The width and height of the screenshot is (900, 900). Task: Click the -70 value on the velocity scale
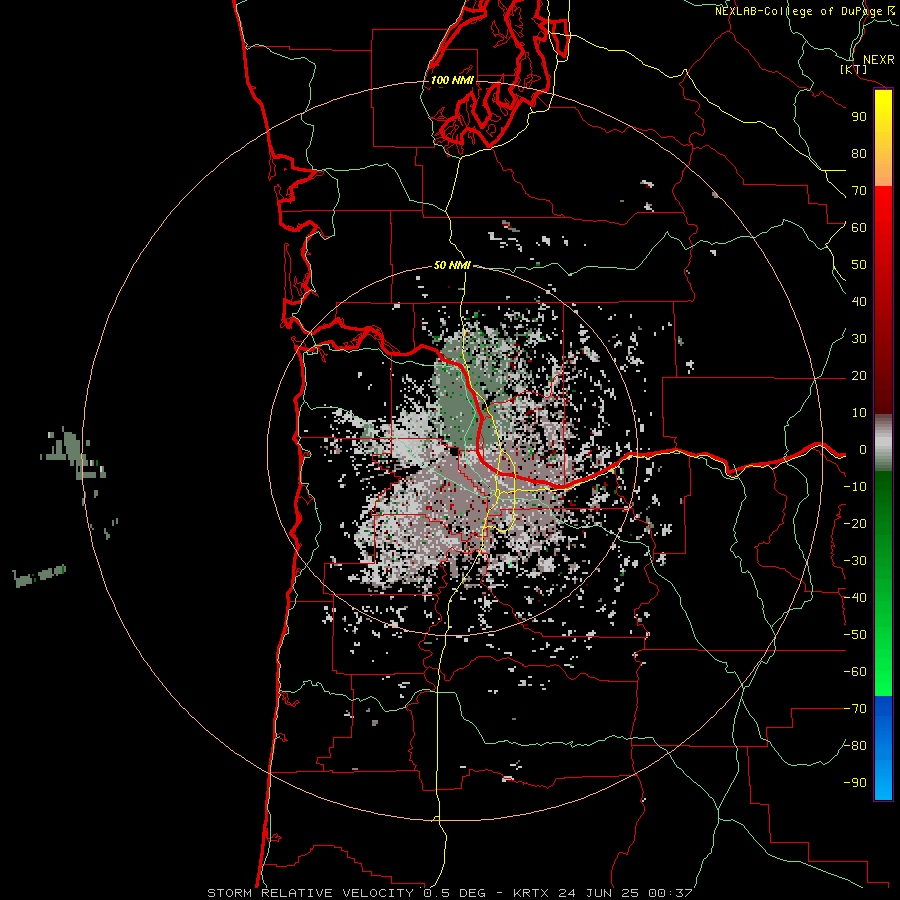(x=855, y=709)
